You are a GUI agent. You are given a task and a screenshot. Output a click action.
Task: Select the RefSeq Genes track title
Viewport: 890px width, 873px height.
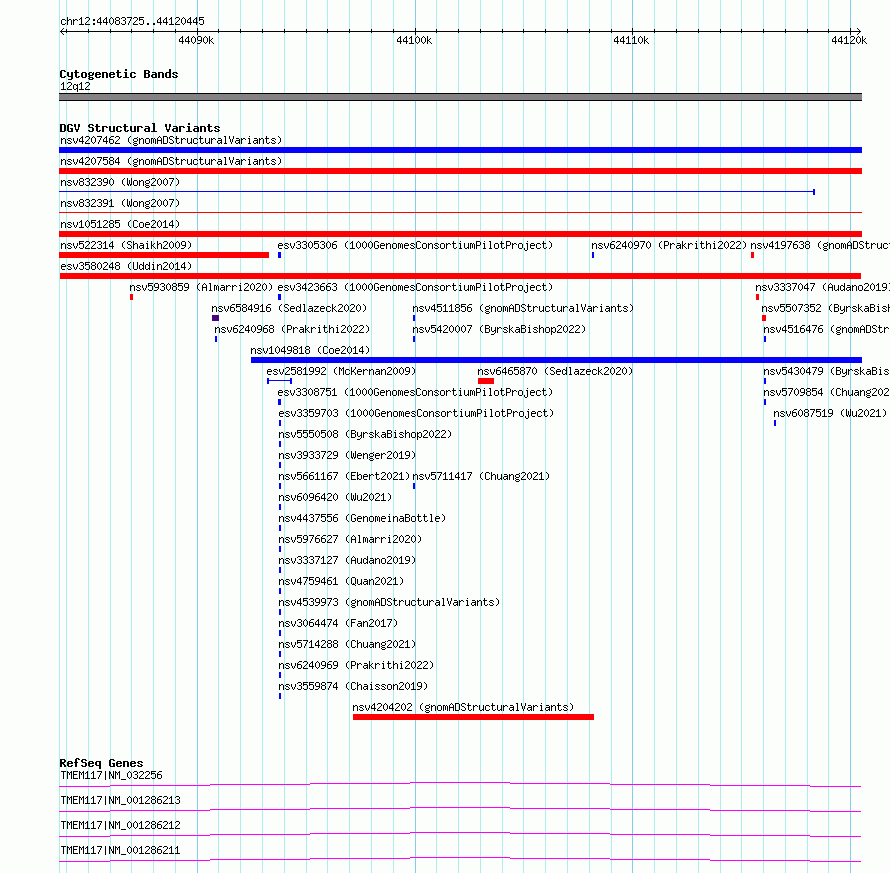(101, 763)
